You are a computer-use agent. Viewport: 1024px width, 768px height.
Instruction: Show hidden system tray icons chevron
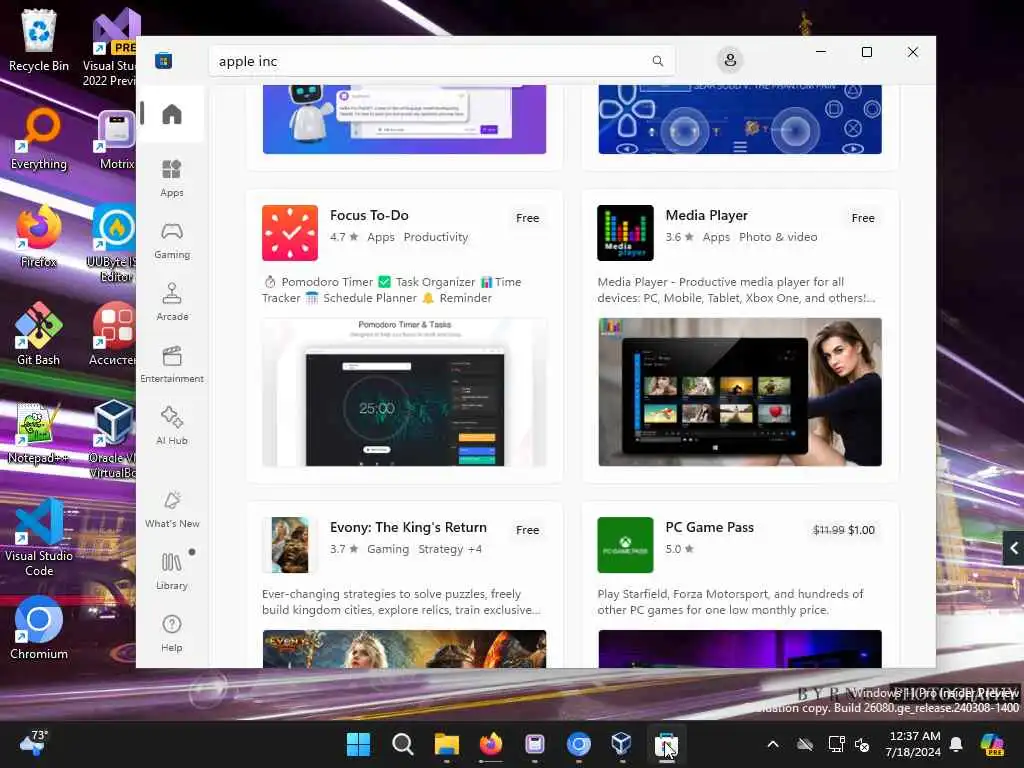(x=773, y=744)
